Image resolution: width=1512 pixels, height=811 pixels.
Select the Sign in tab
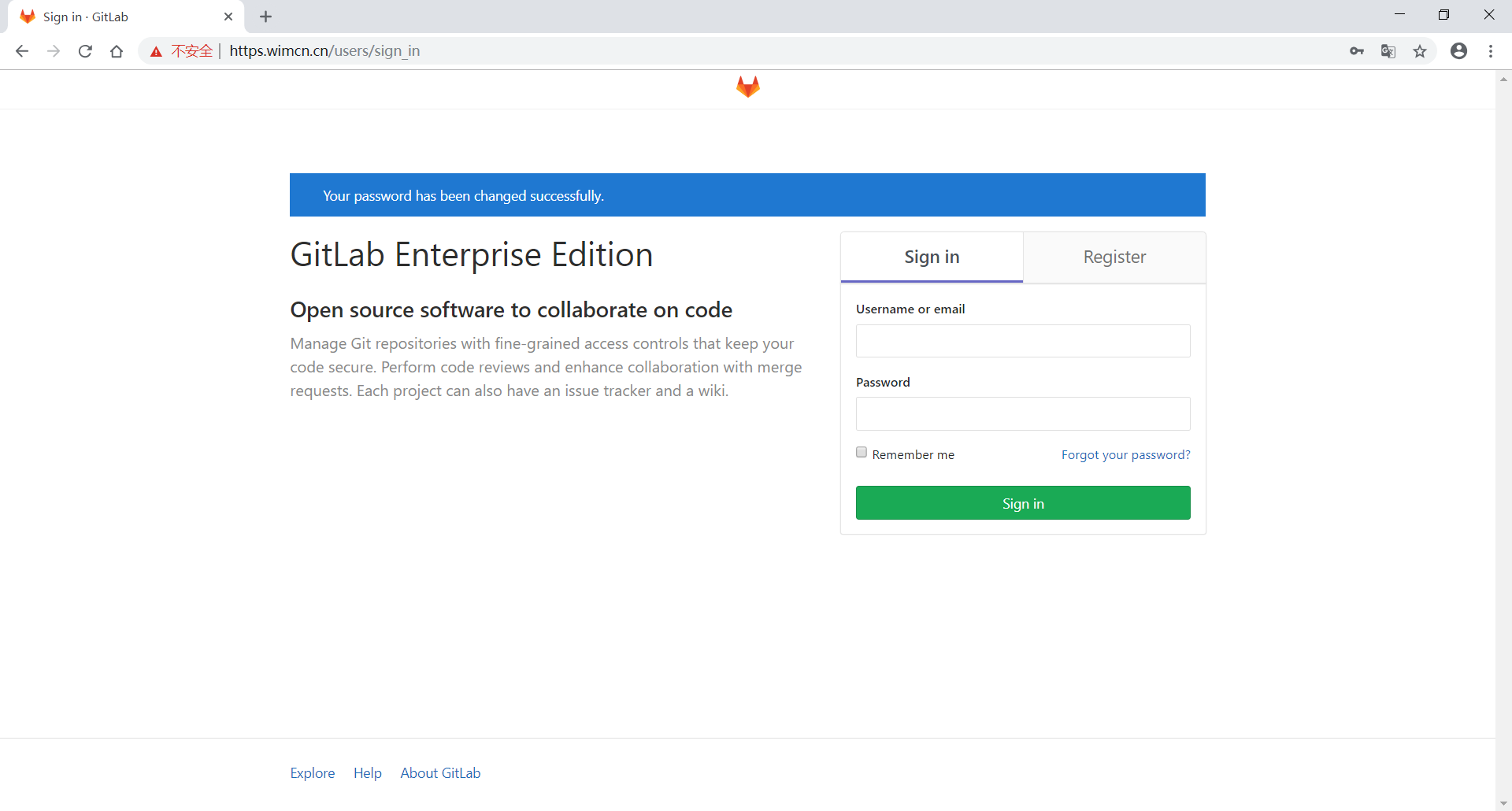point(931,257)
